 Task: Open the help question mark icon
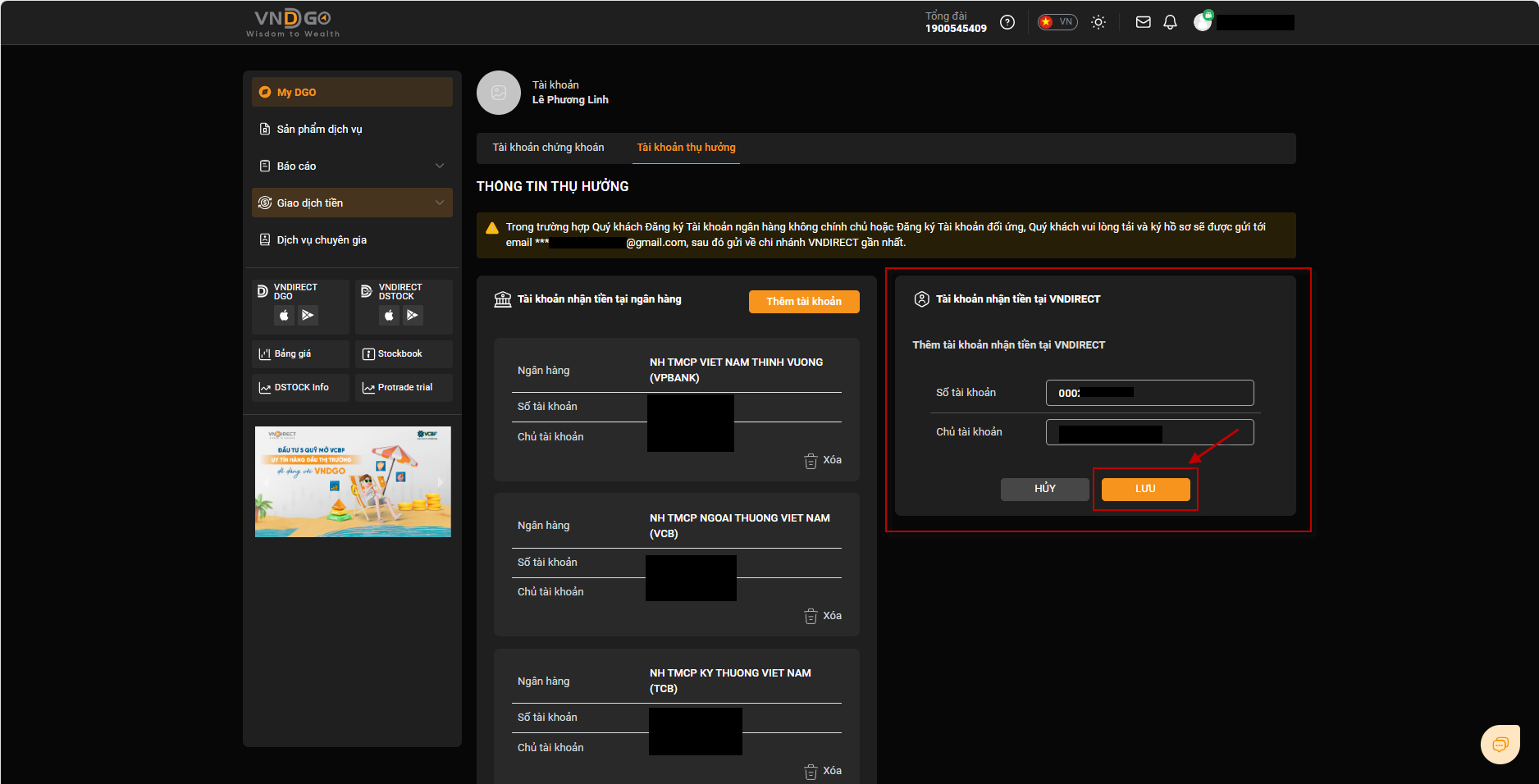[1007, 22]
